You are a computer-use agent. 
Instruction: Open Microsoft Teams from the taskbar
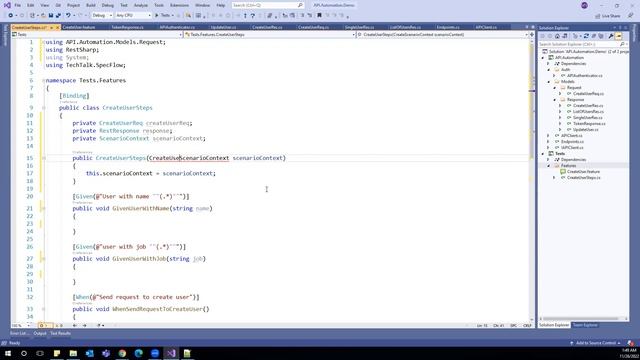click(x=106, y=353)
